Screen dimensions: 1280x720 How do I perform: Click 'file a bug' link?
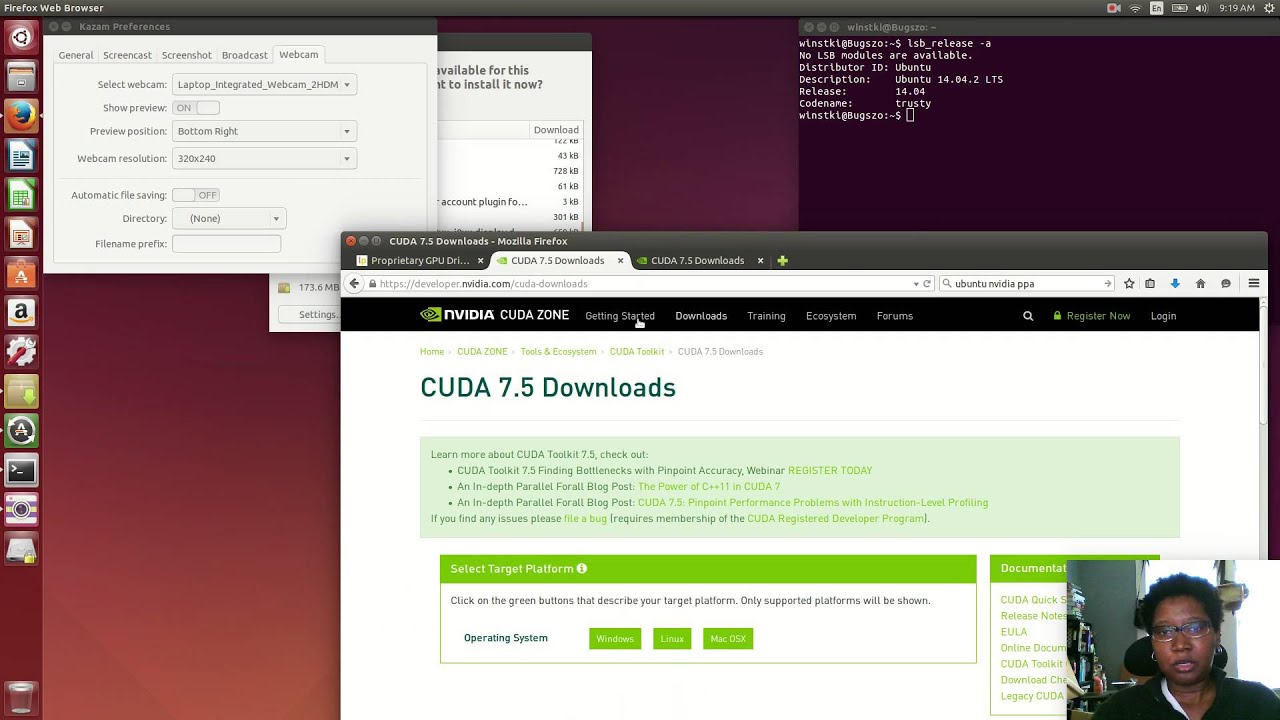pos(585,519)
